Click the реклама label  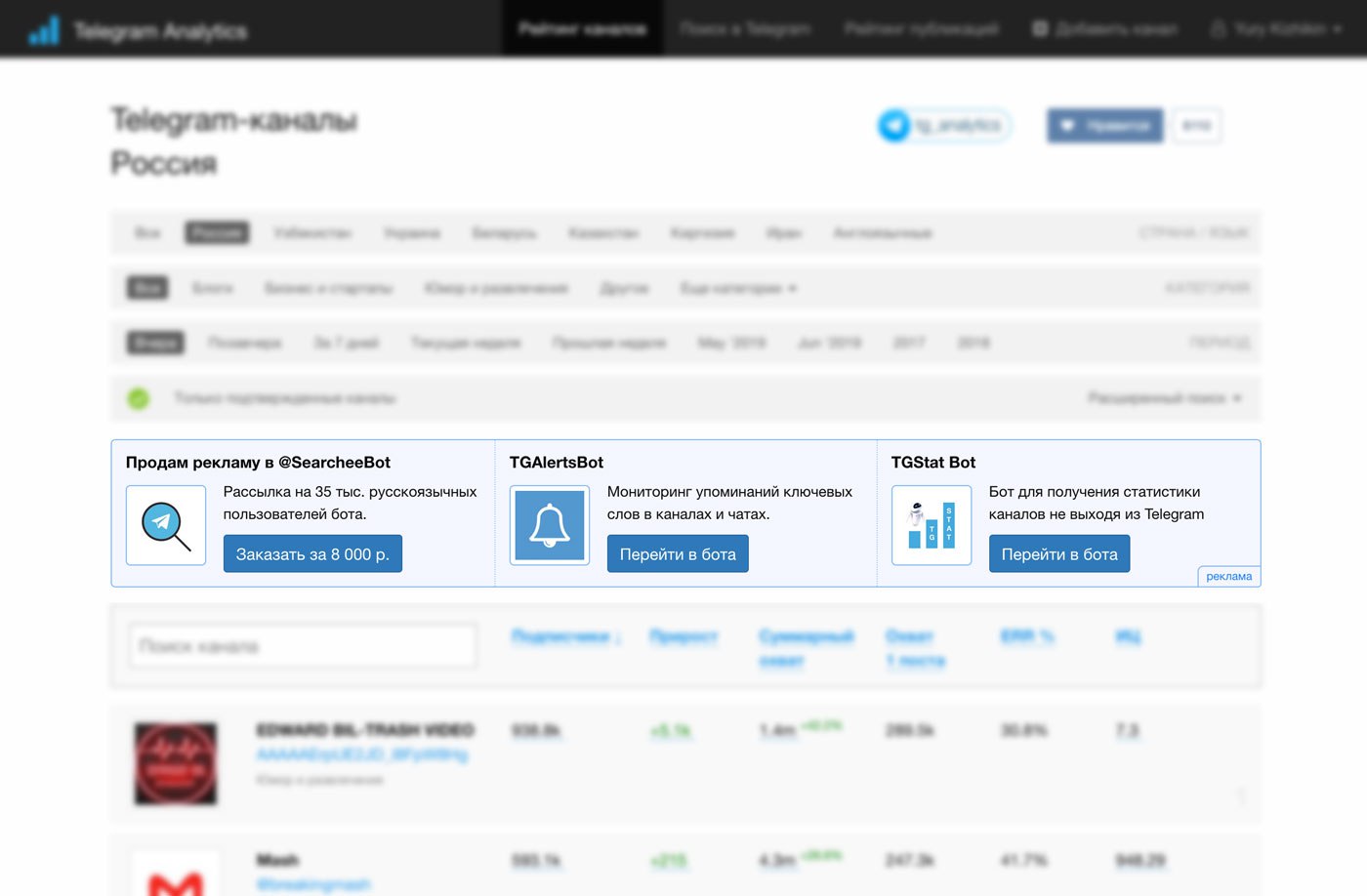pos(1228,576)
